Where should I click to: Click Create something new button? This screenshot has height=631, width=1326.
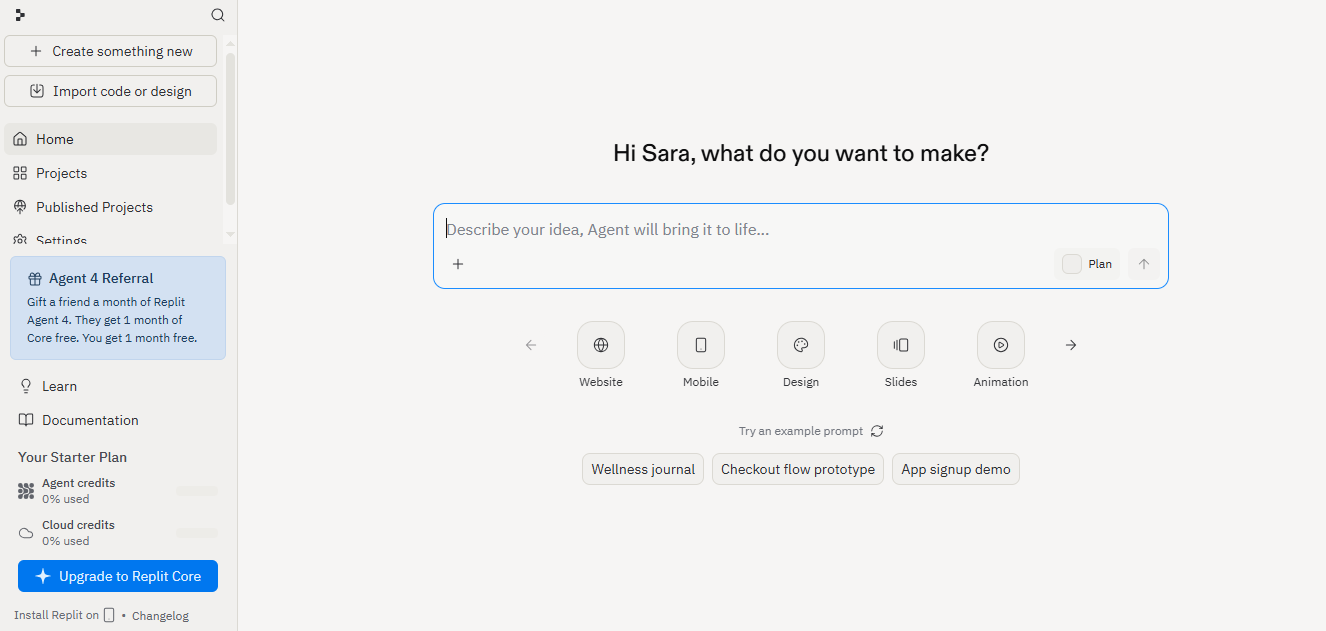coord(111,51)
